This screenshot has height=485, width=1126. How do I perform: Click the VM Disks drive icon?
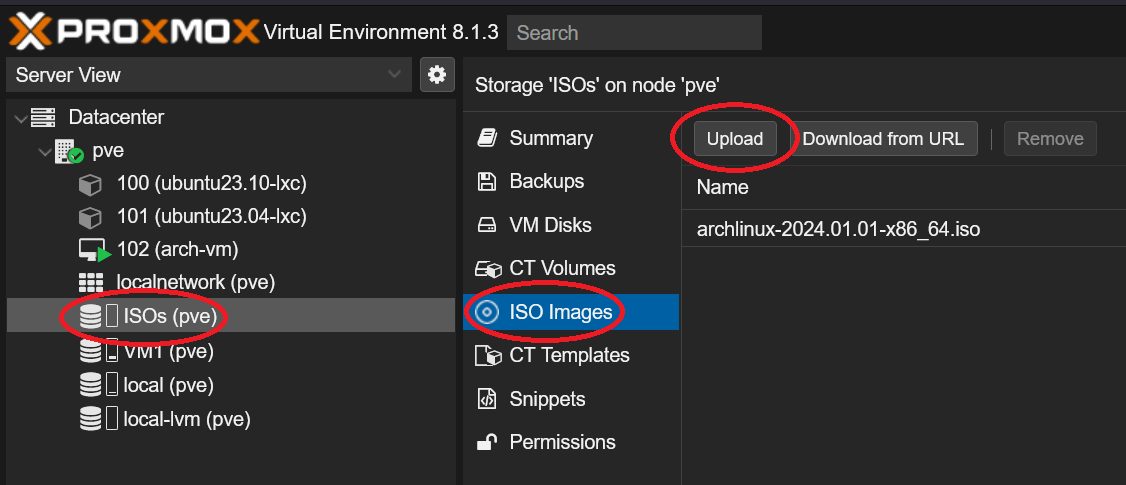(x=487, y=226)
